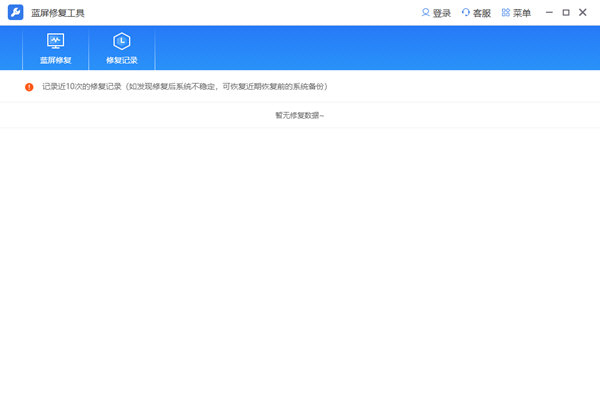Click the orange warning exclamation icon
Screen dimensions: 600x400
(29, 87)
